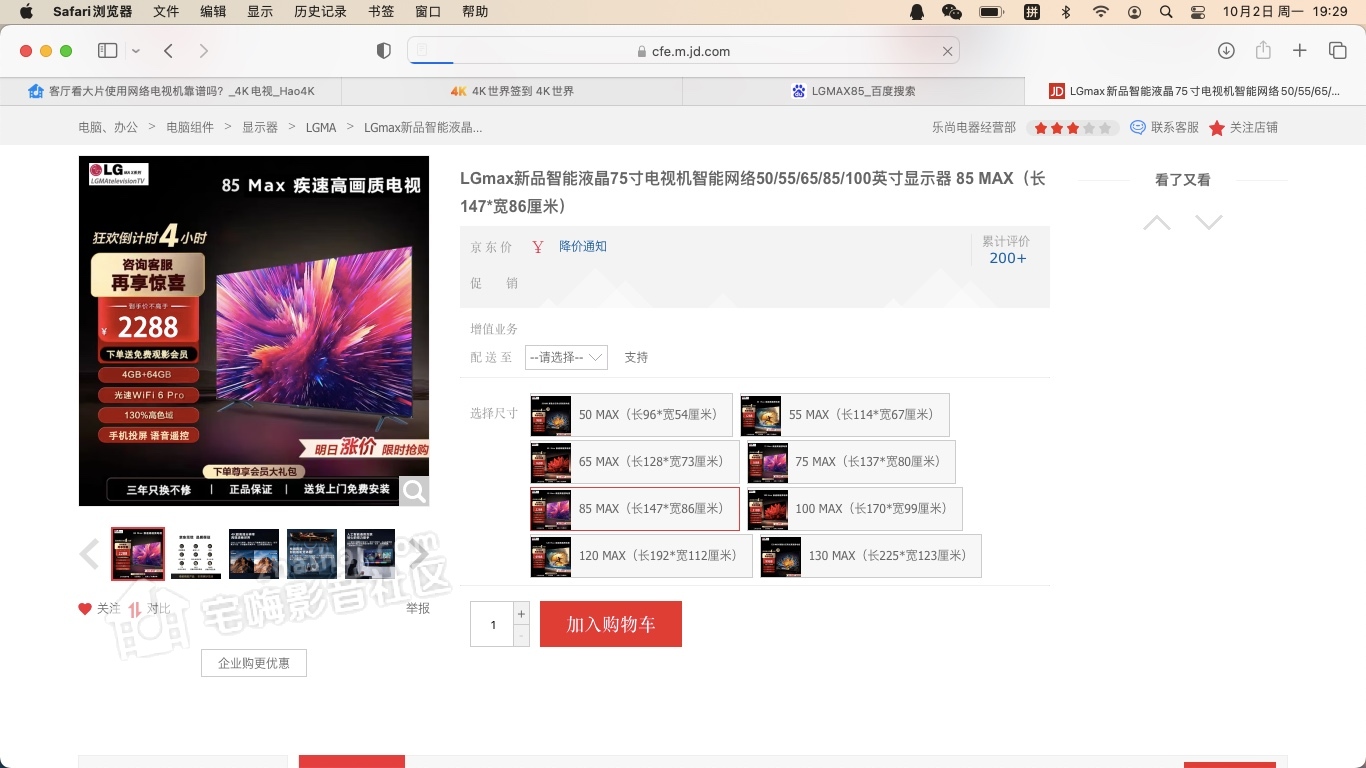The width and height of the screenshot is (1366, 768).
Task: Report the listing via 举报
Action: point(418,608)
